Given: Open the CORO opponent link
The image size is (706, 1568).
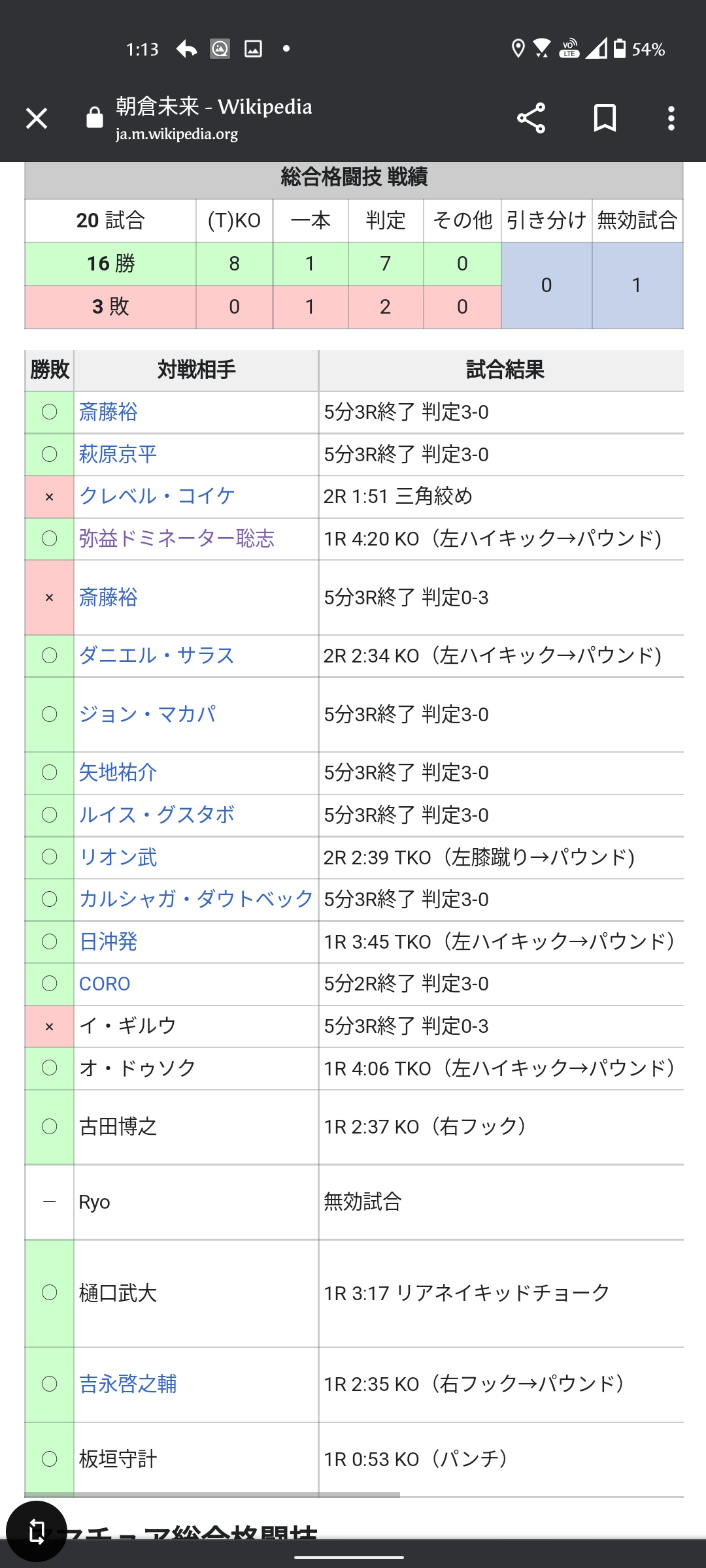Looking at the screenshot, I should click(105, 984).
